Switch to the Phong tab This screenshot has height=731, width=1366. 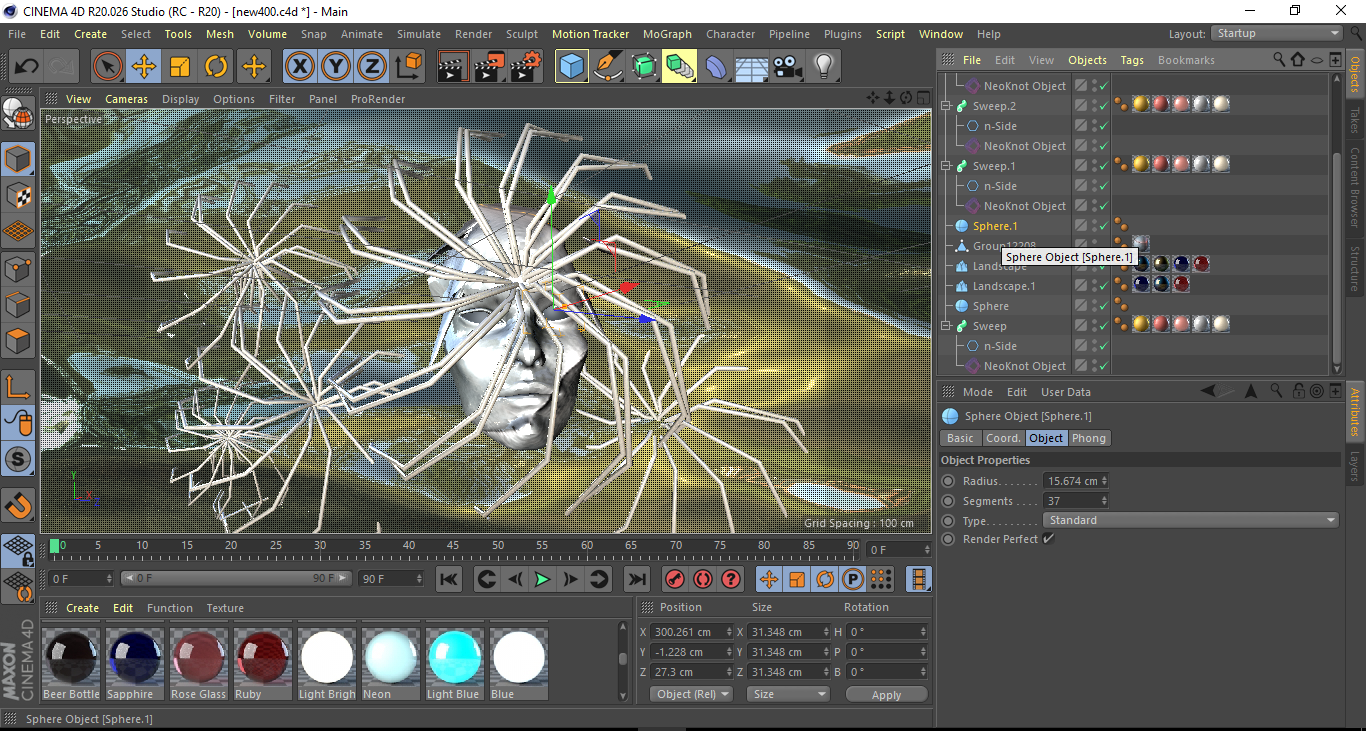click(1089, 438)
